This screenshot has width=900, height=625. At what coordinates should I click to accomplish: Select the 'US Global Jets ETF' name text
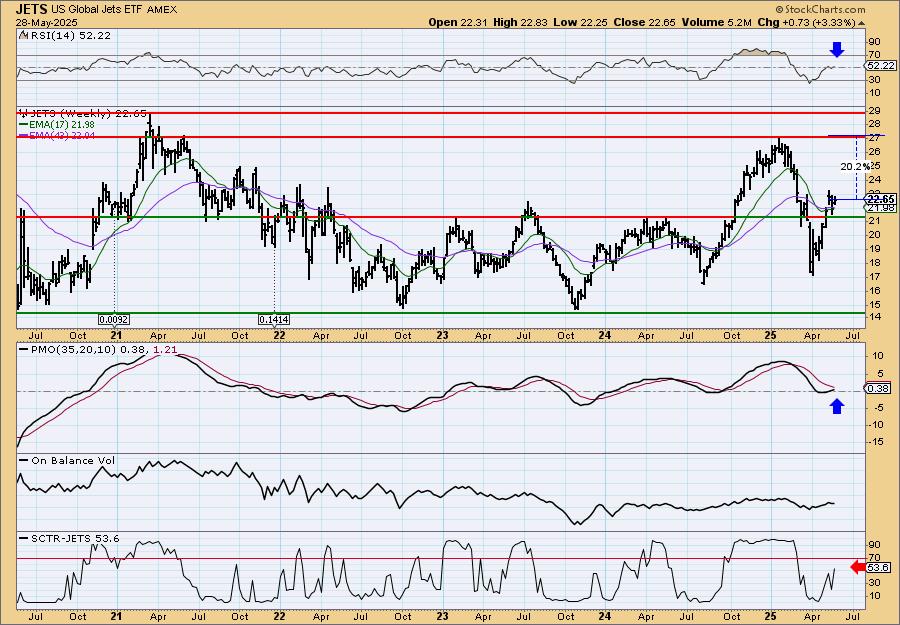tap(97, 10)
